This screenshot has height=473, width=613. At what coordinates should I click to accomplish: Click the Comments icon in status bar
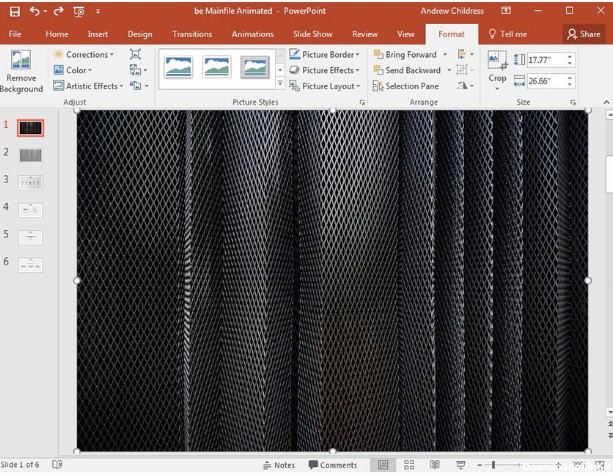(333, 465)
